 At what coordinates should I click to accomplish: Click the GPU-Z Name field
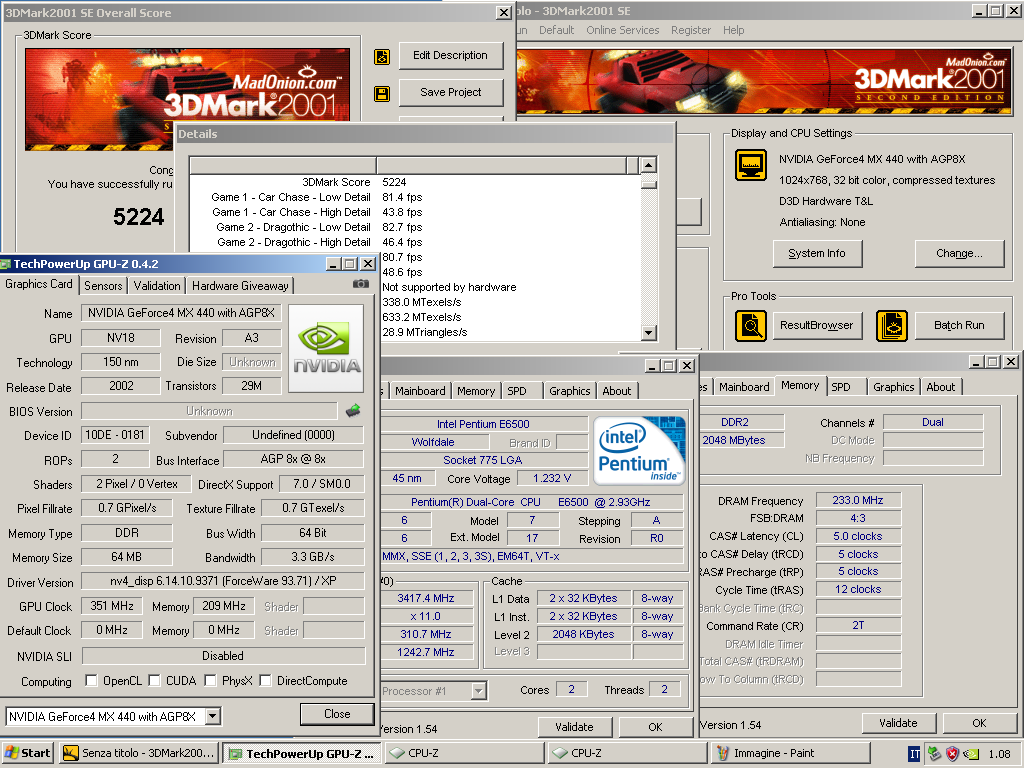click(x=181, y=313)
